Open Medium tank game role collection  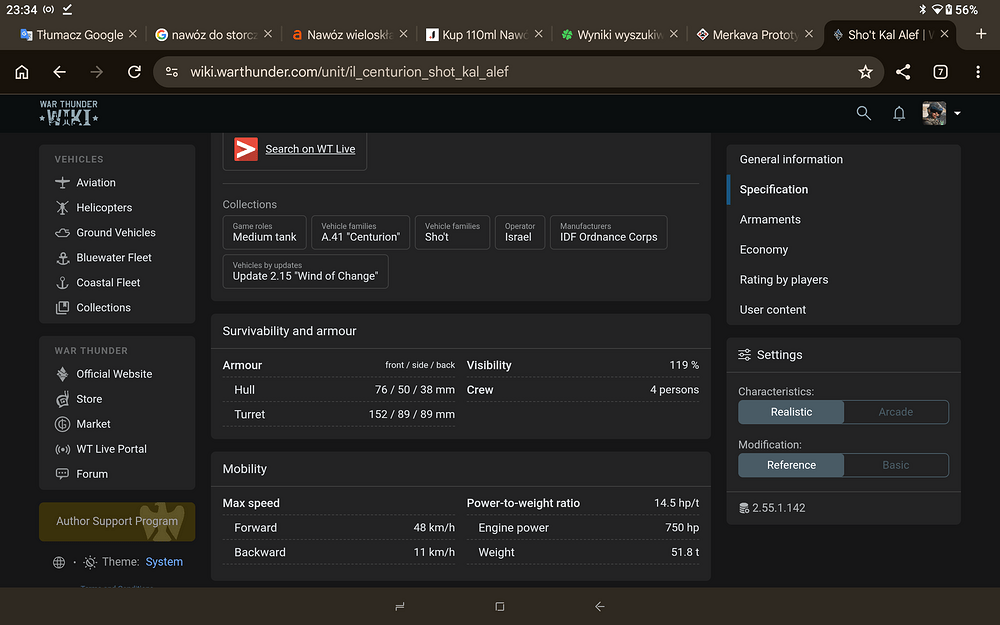click(265, 232)
